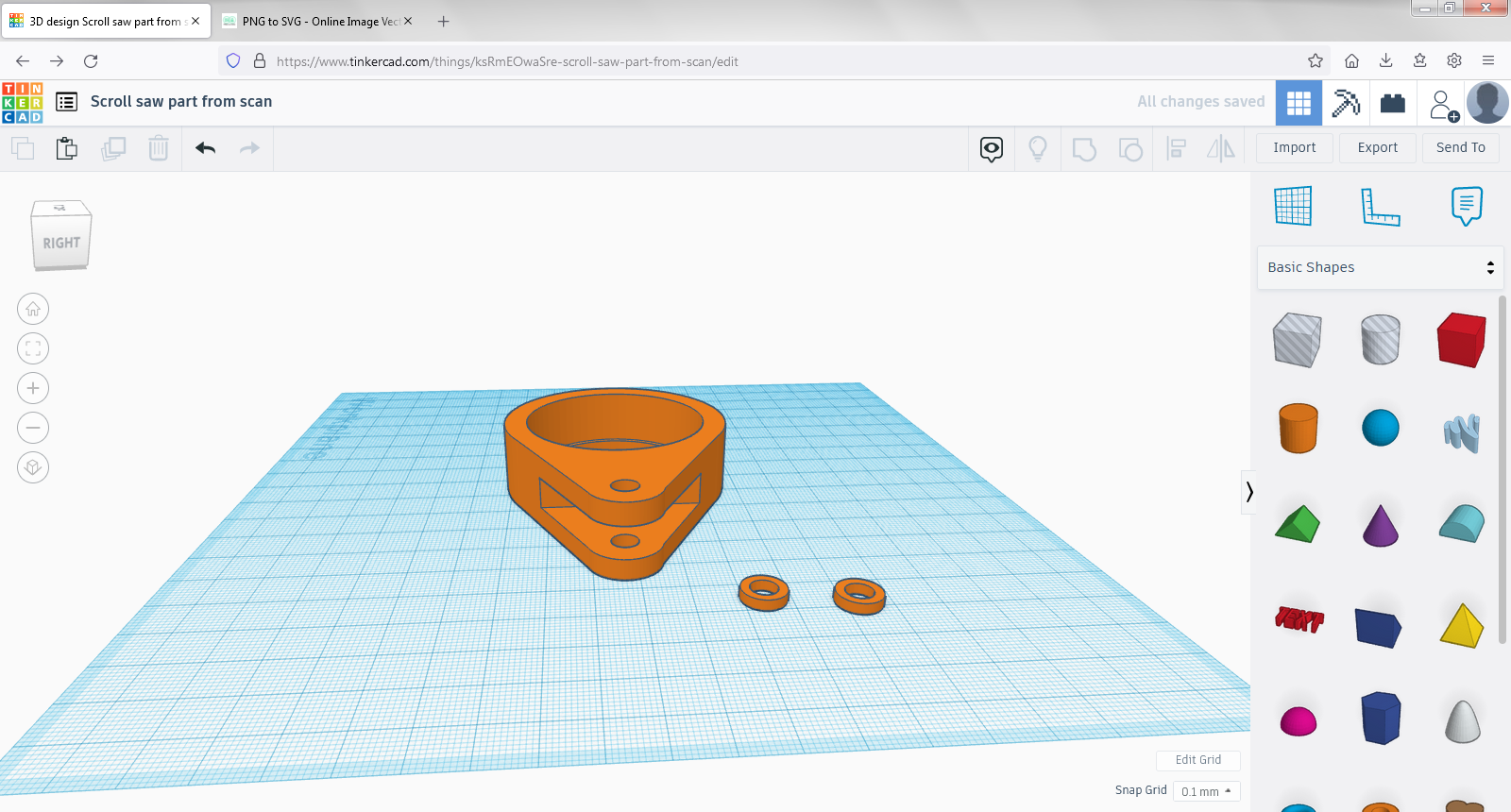The image size is (1511, 812).
Task: Click the Edit Grid button
Action: 1198,760
